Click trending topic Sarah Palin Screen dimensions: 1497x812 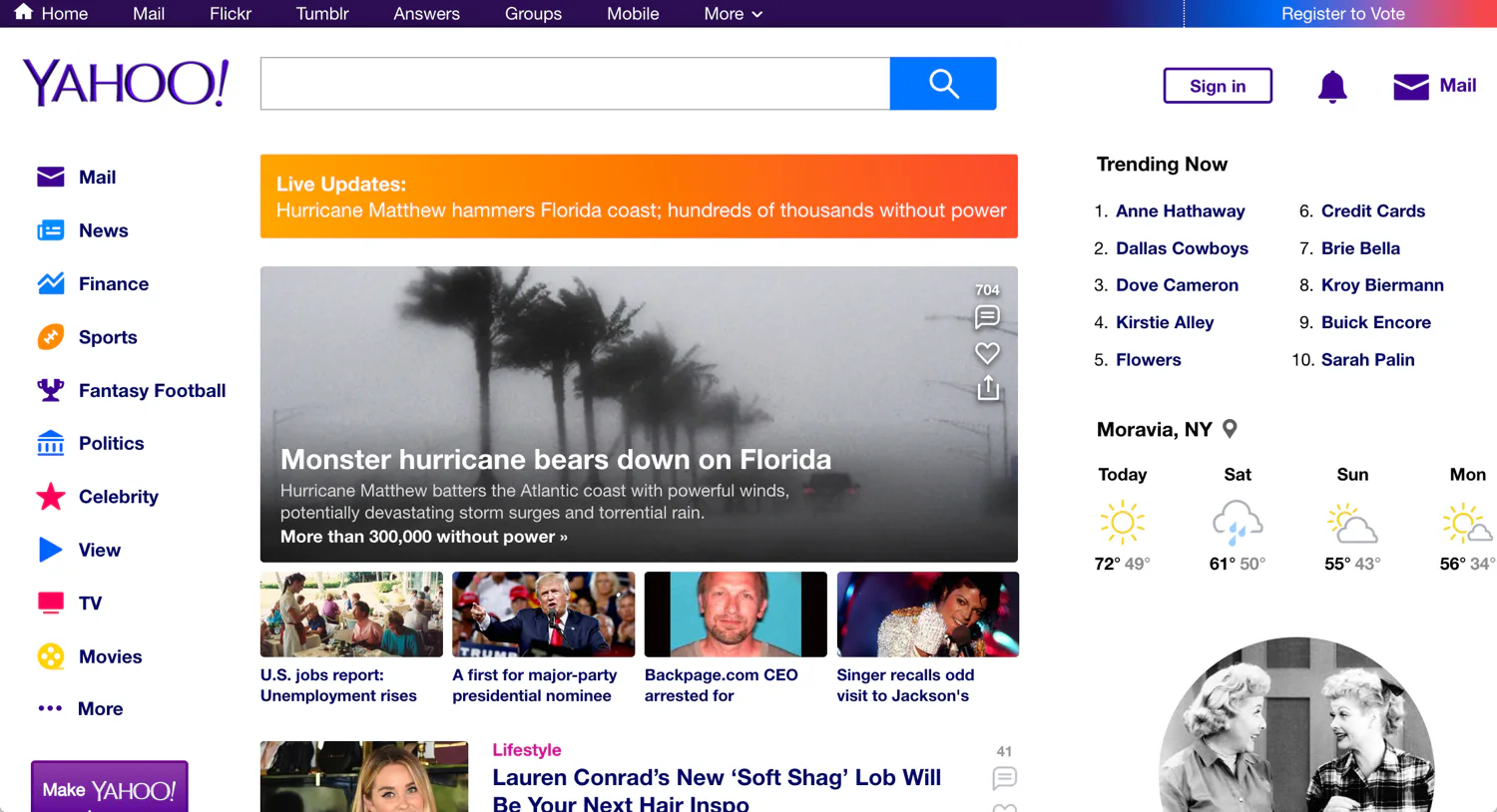tap(1368, 360)
